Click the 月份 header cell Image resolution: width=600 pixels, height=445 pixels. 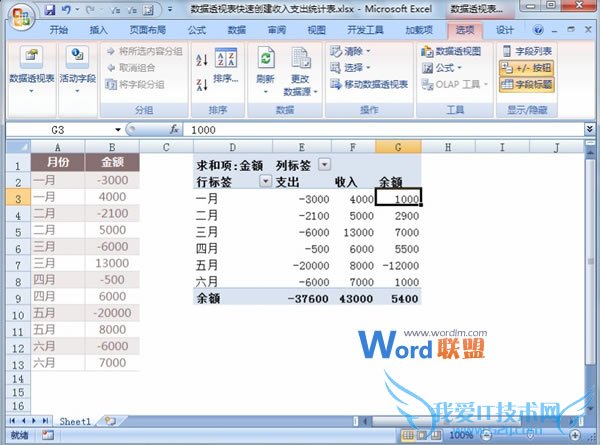58,162
